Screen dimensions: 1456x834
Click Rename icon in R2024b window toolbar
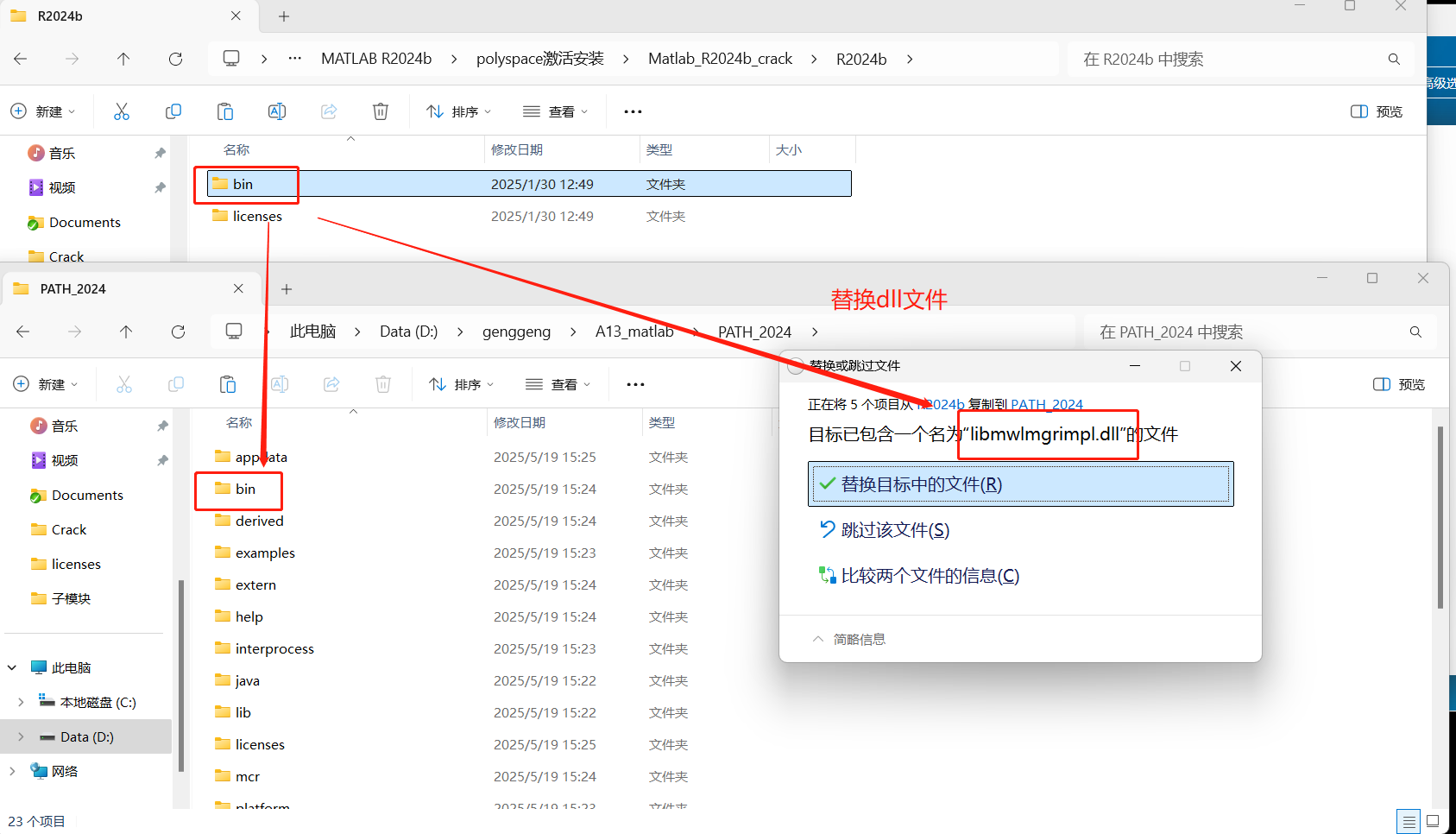tap(277, 111)
